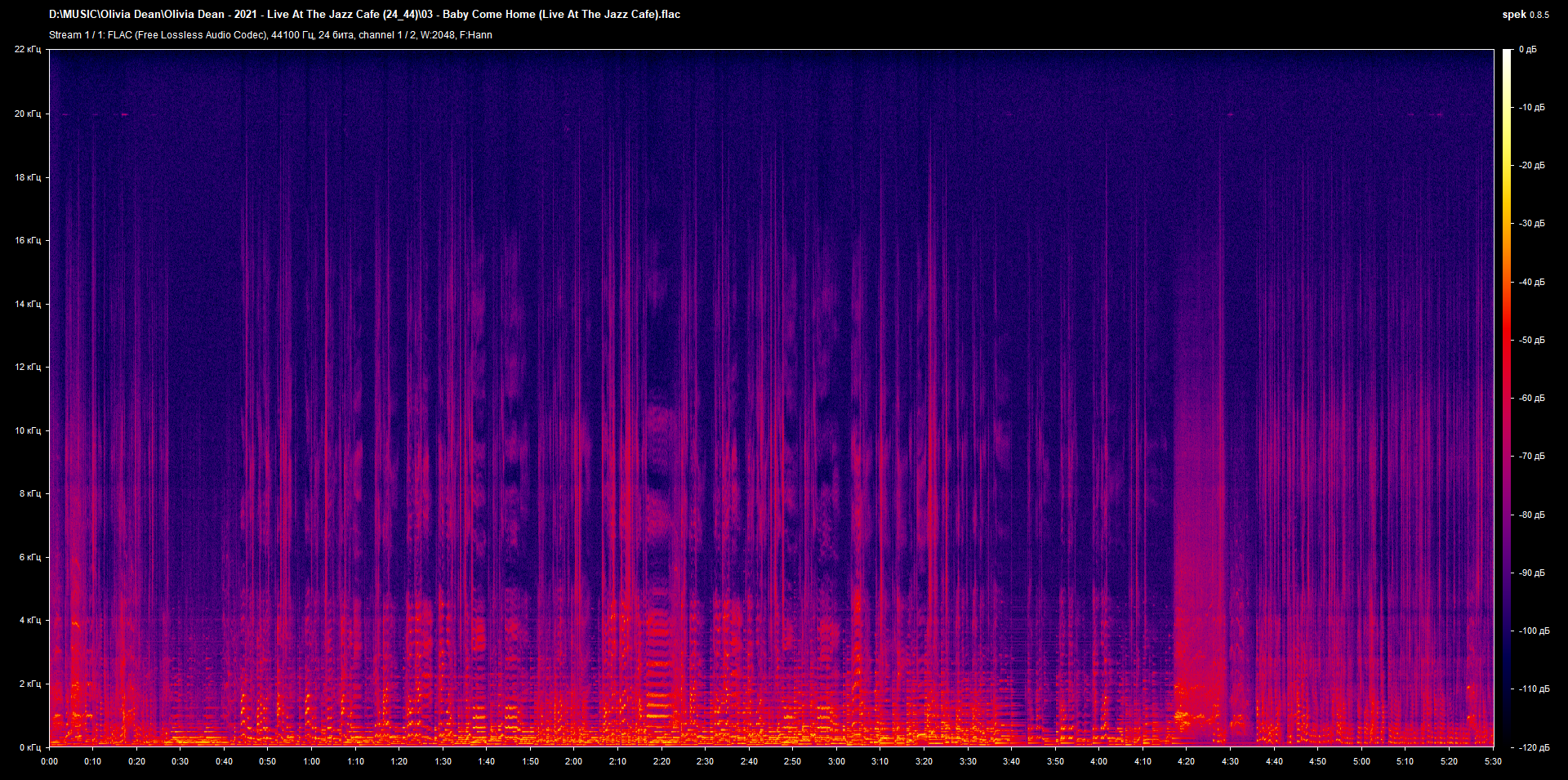Click the '0 дБ' level scale label

click(1527, 50)
